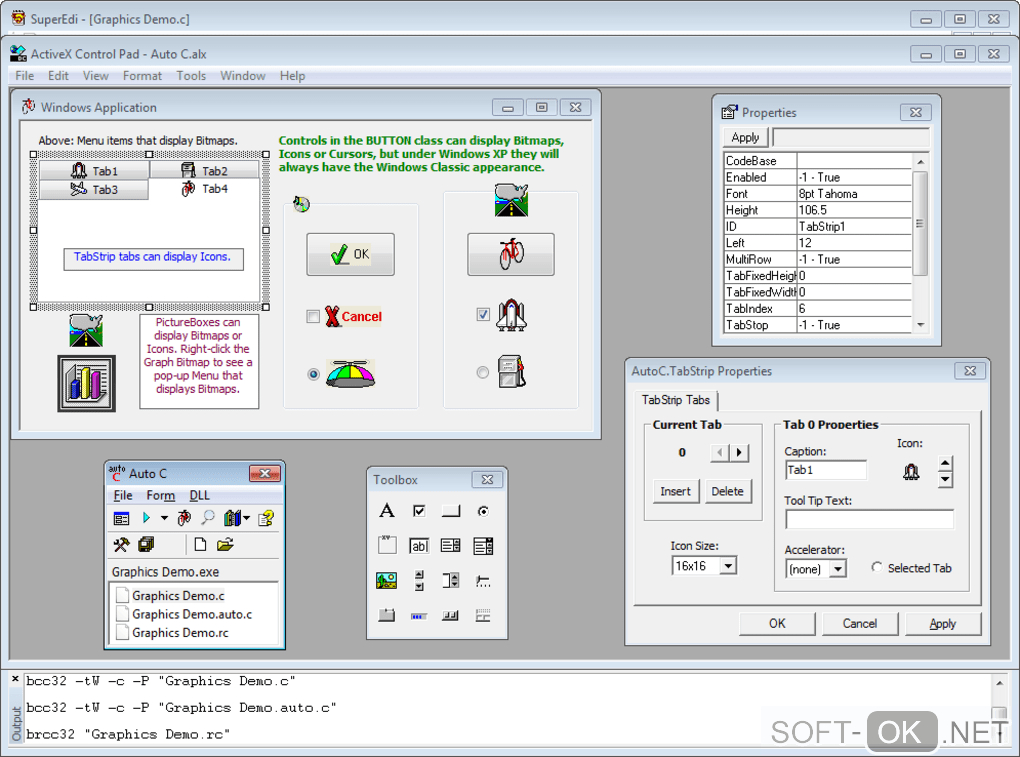Select the spin button tool in Toolbox
The width and height of the screenshot is (1020, 757).
[419, 580]
